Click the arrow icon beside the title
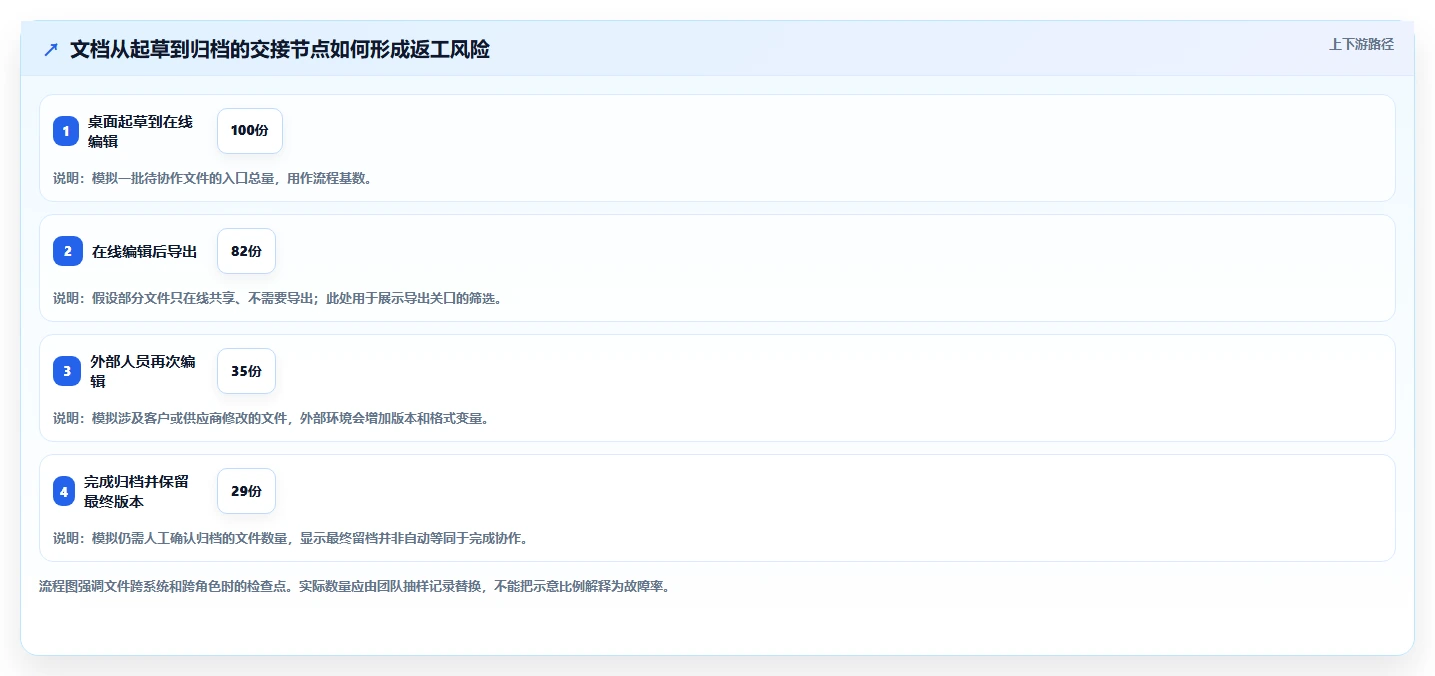 click(51, 49)
